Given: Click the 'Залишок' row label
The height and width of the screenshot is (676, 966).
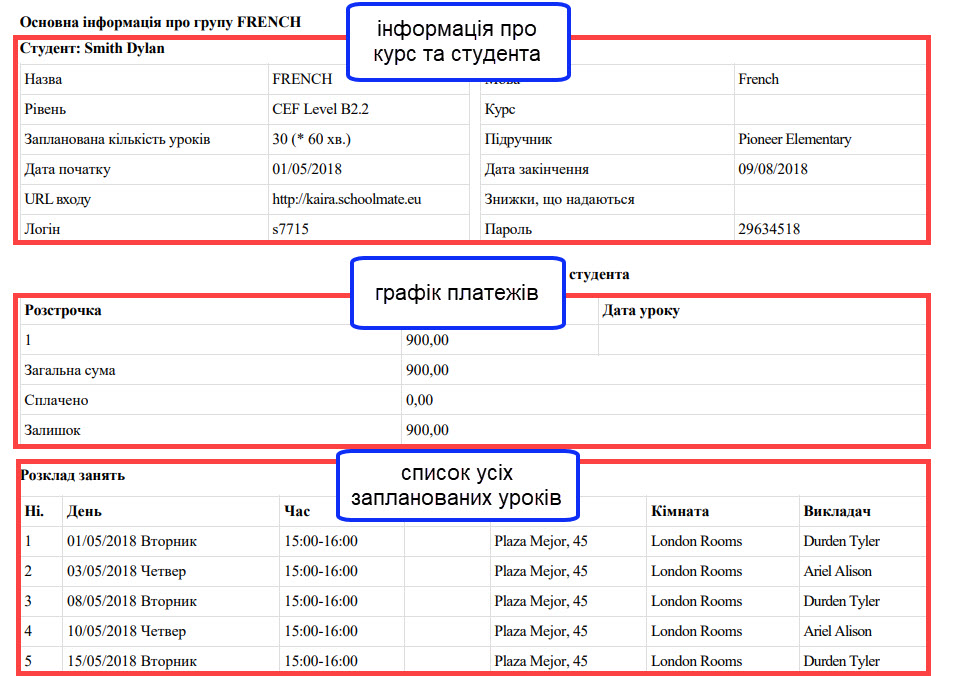Looking at the screenshot, I should point(52,430).
